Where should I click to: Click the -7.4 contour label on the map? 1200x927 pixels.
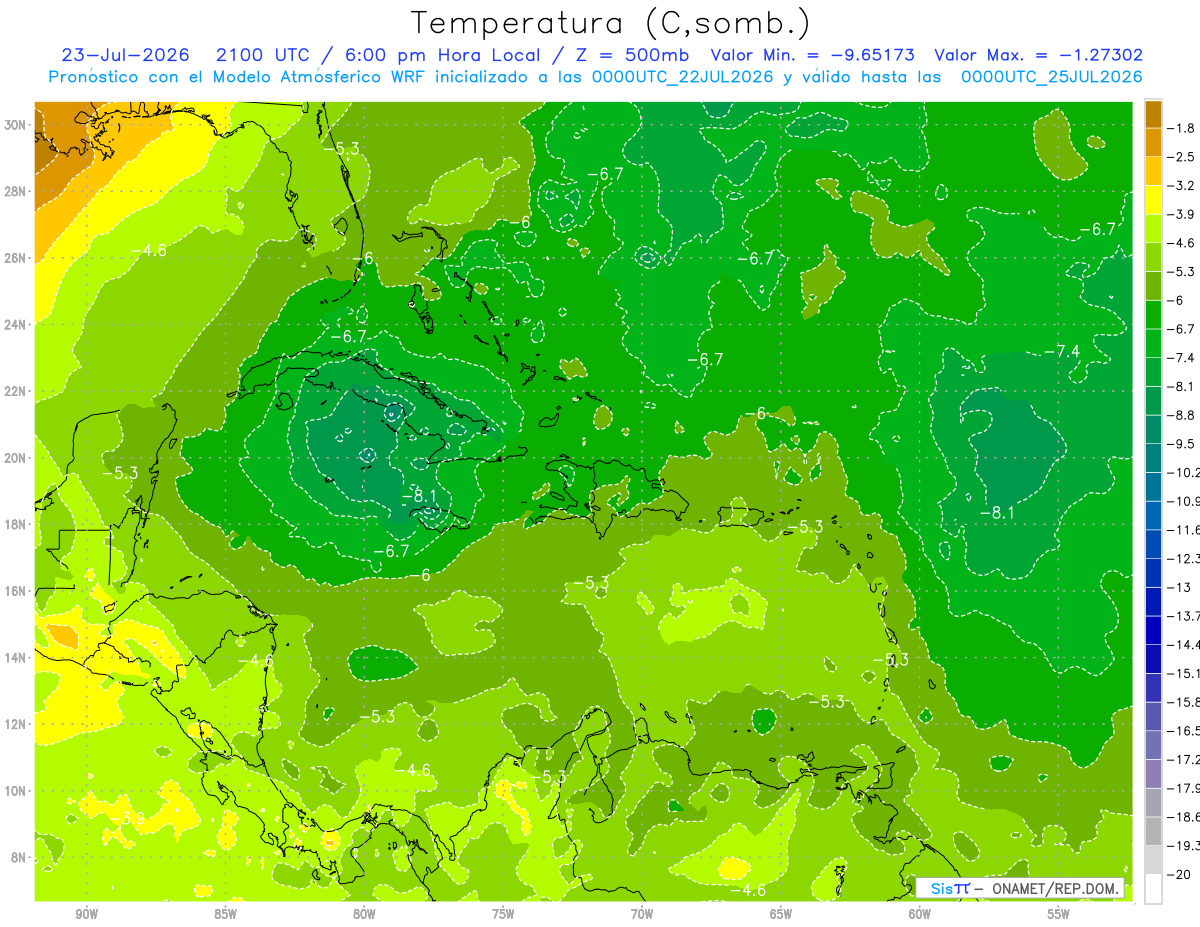(1062, 351)
